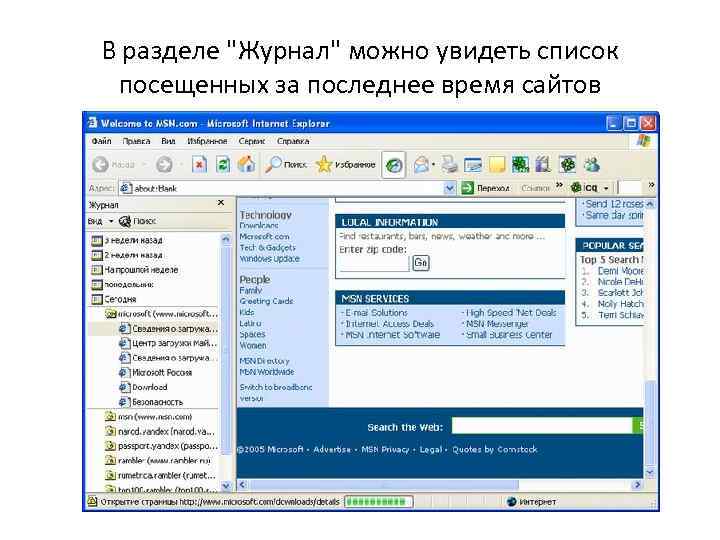Click the Back navigation arrow button

(101, 164)
